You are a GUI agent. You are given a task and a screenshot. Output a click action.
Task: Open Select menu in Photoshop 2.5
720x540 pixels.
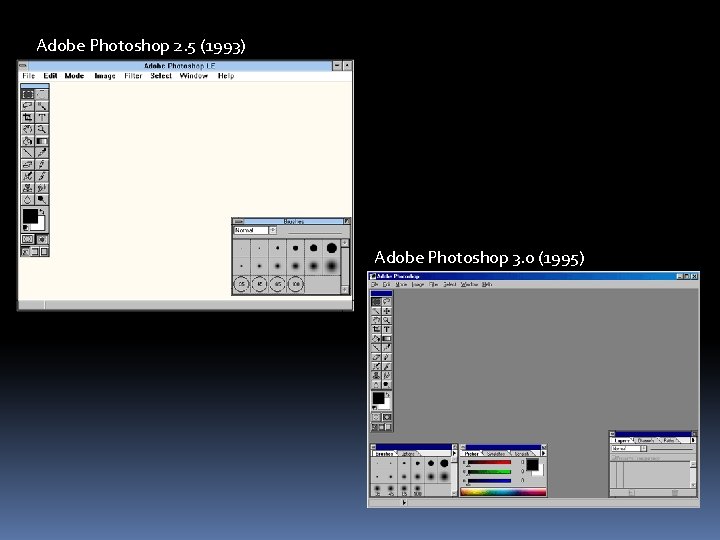(x=161, y=76)
